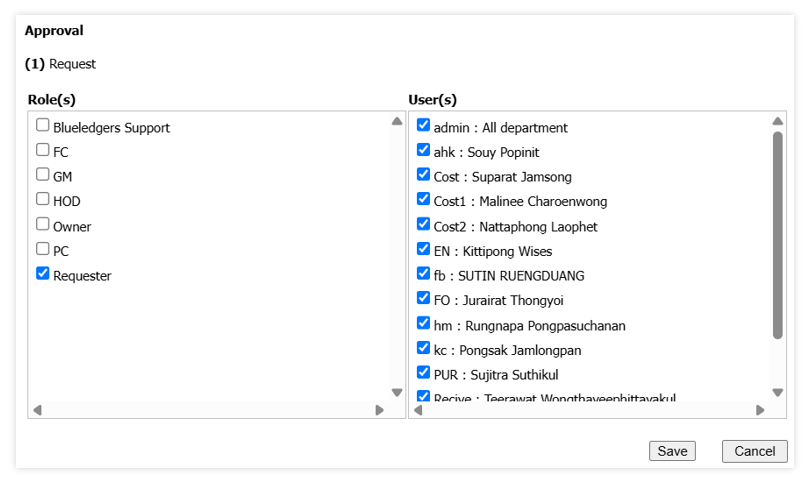The image size is (808, 477).
Task: Click the Users list vertical scrollbar thumb
Action: tap(778, 235)
